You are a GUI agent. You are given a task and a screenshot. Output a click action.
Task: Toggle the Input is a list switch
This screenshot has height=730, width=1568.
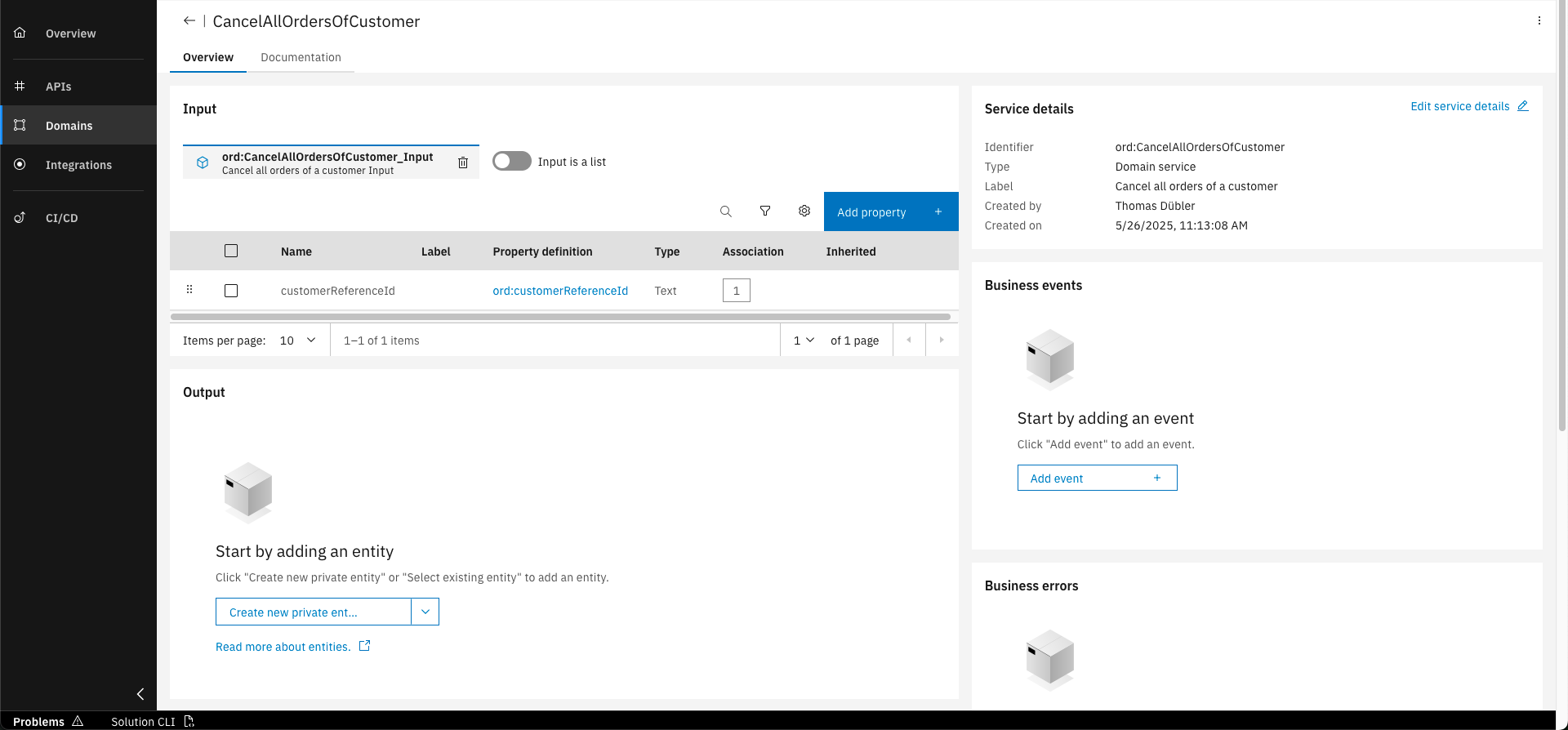coord(512,161)
